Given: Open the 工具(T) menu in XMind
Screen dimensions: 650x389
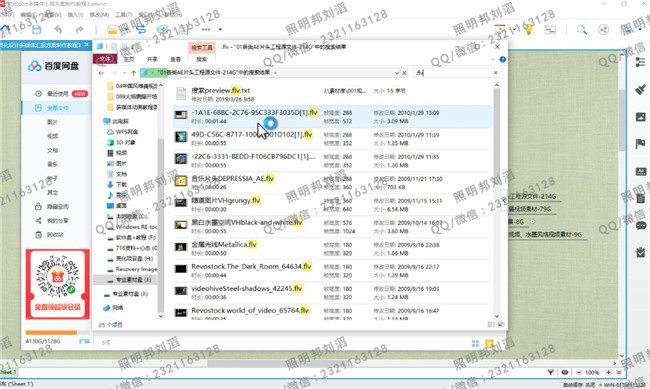Looking at the screenshot, I should tap(123, 15).
